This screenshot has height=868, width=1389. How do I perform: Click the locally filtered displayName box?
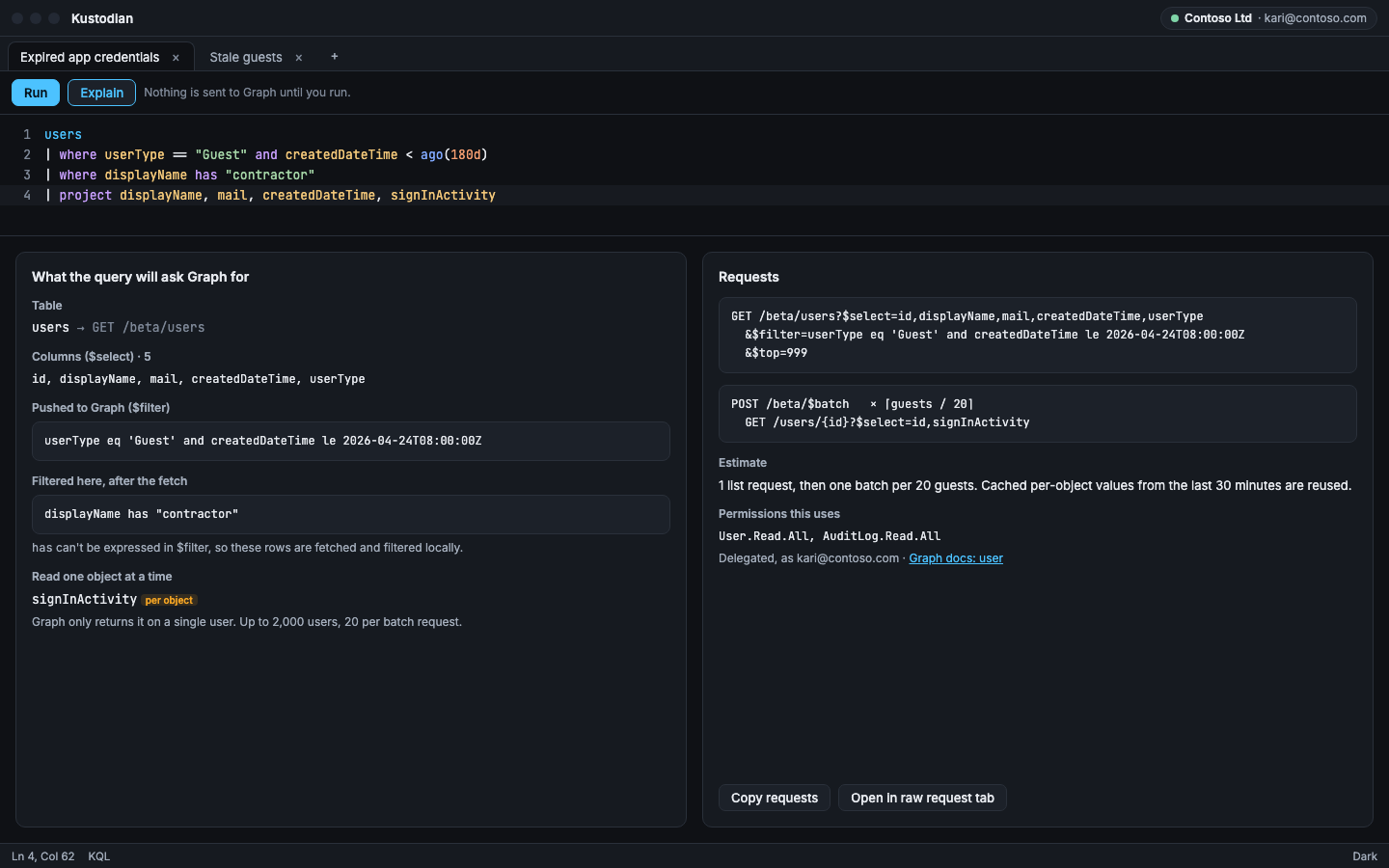(x=351, y=514)
